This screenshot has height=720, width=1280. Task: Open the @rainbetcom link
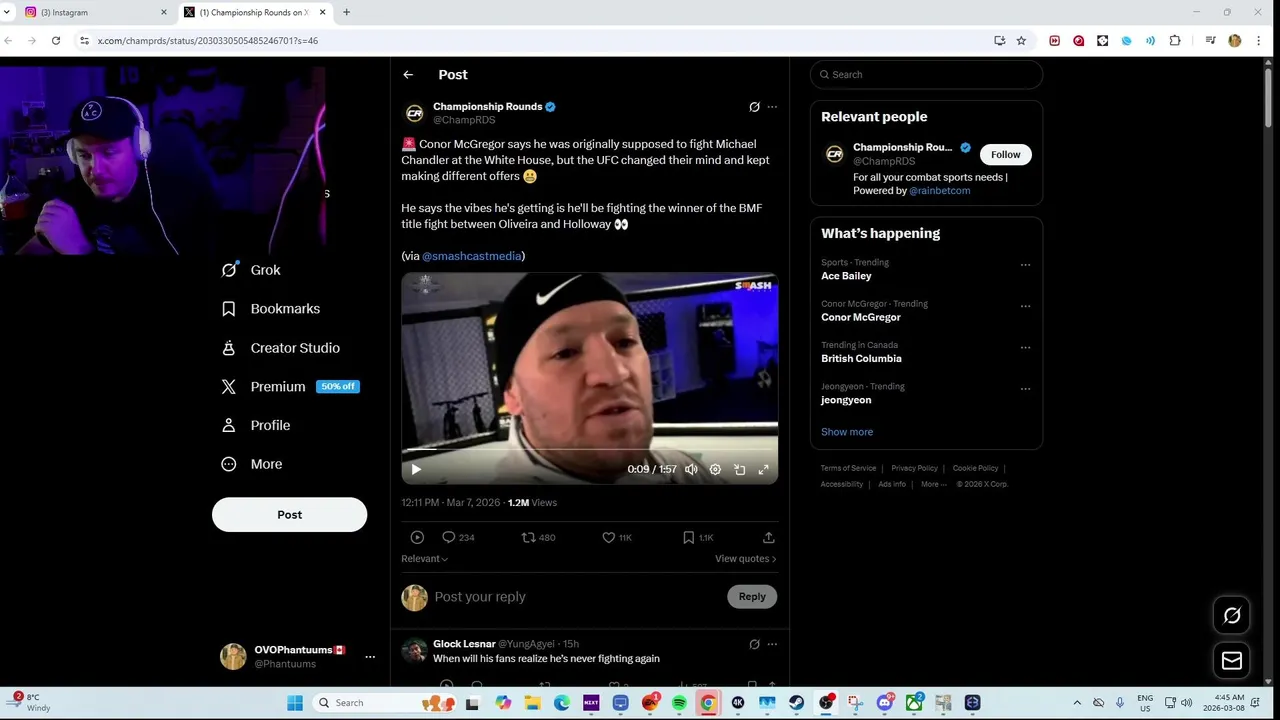click(x=939, y=191)
